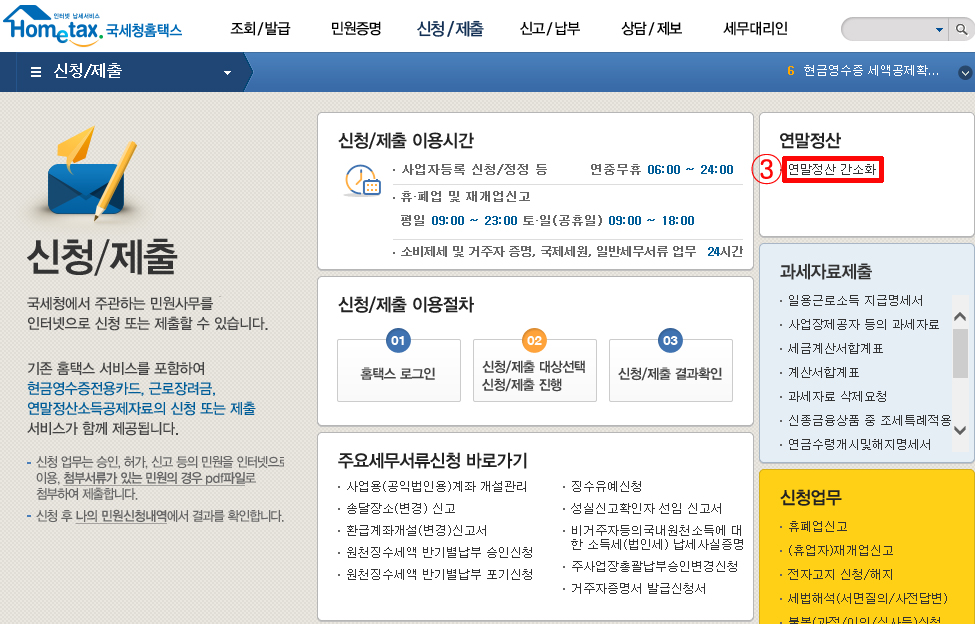Click the hamburger icon beside 신청/제출
This screenshot has width=975, height=624.
36,72
